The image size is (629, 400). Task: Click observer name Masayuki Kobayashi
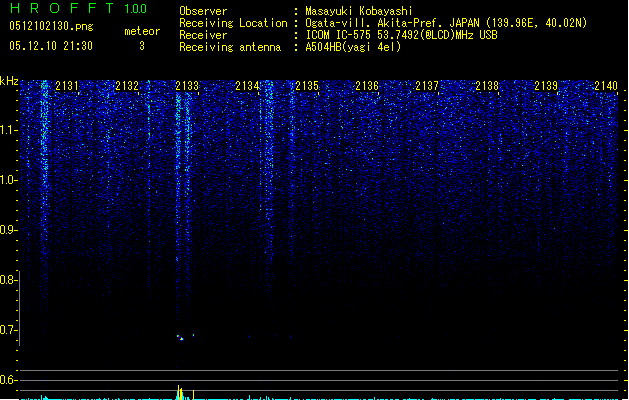(x=359, y=11)
